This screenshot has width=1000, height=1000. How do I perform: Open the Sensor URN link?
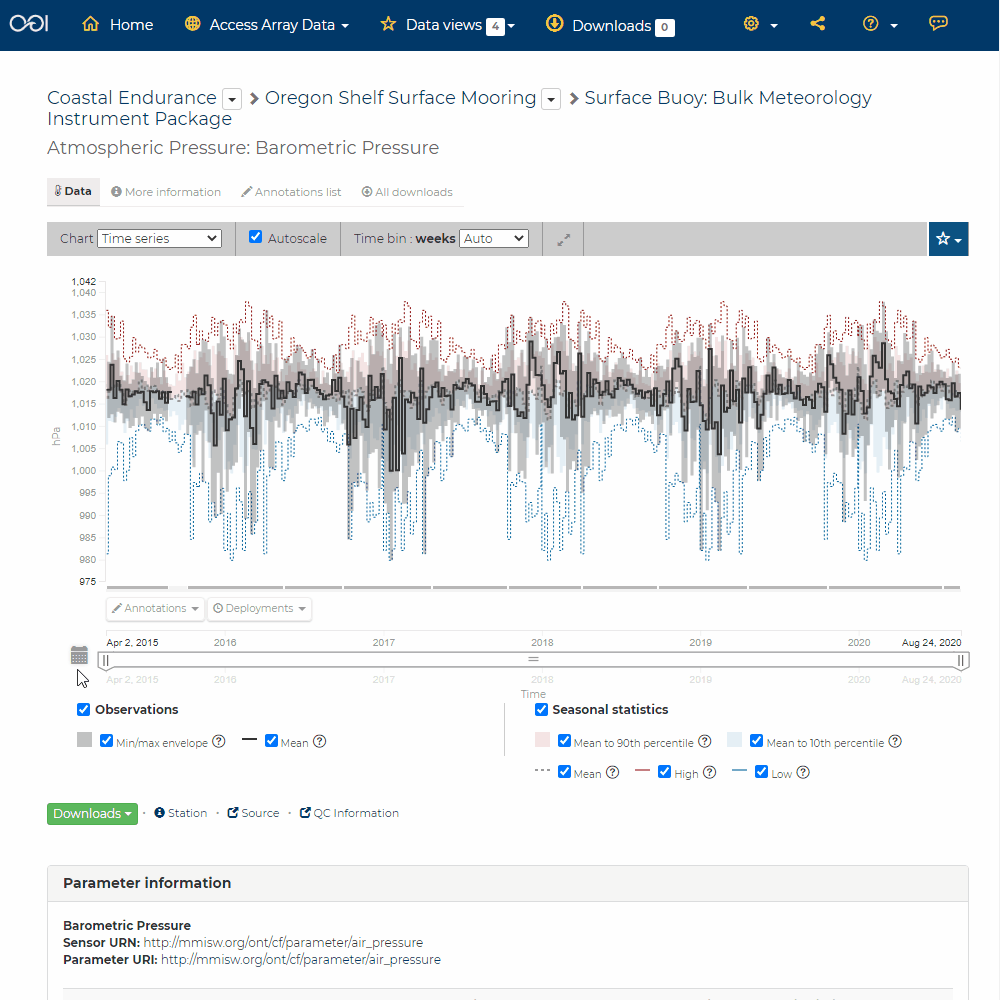click(284, 942)
